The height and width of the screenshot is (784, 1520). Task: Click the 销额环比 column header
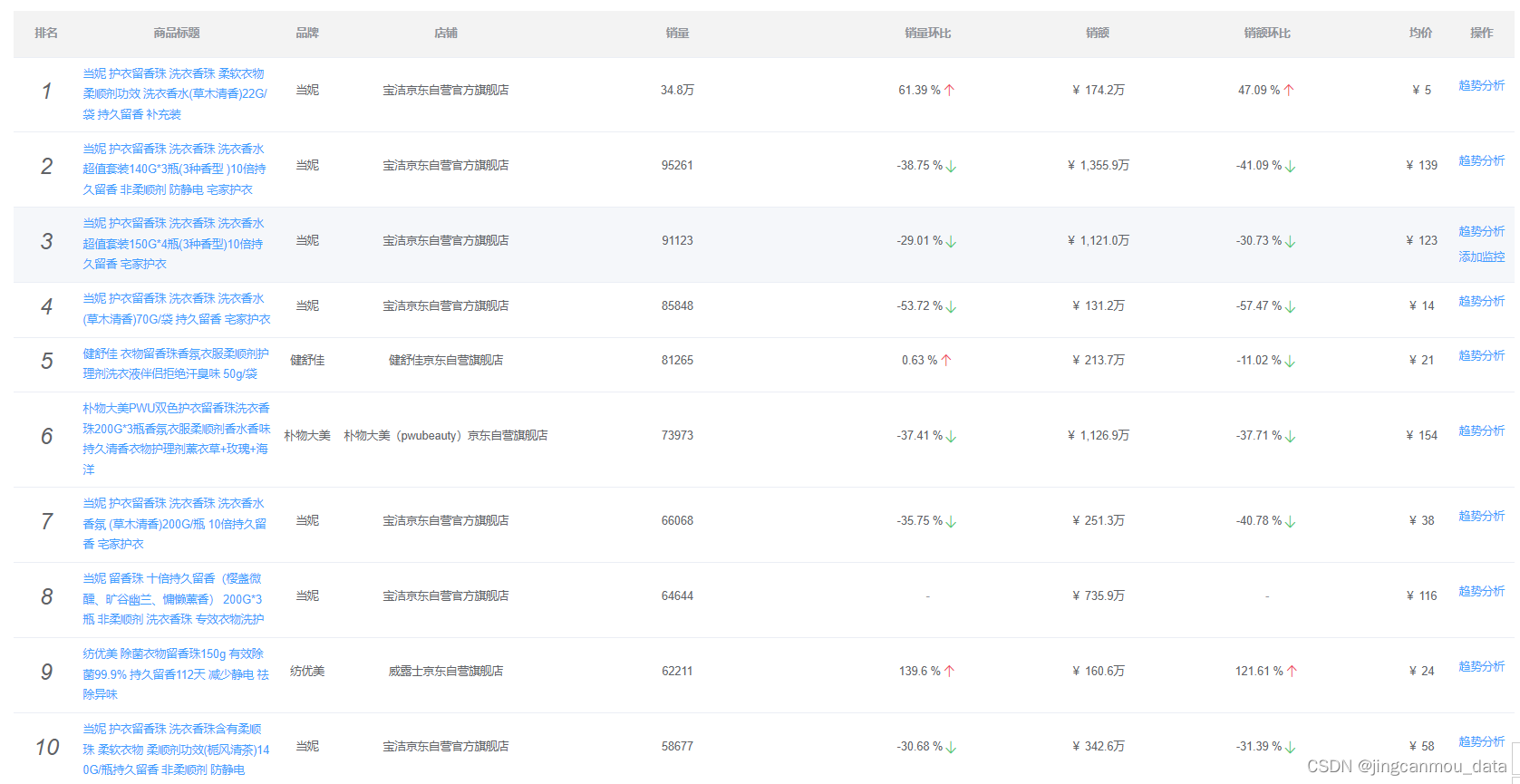click(x=1267, y=33)
